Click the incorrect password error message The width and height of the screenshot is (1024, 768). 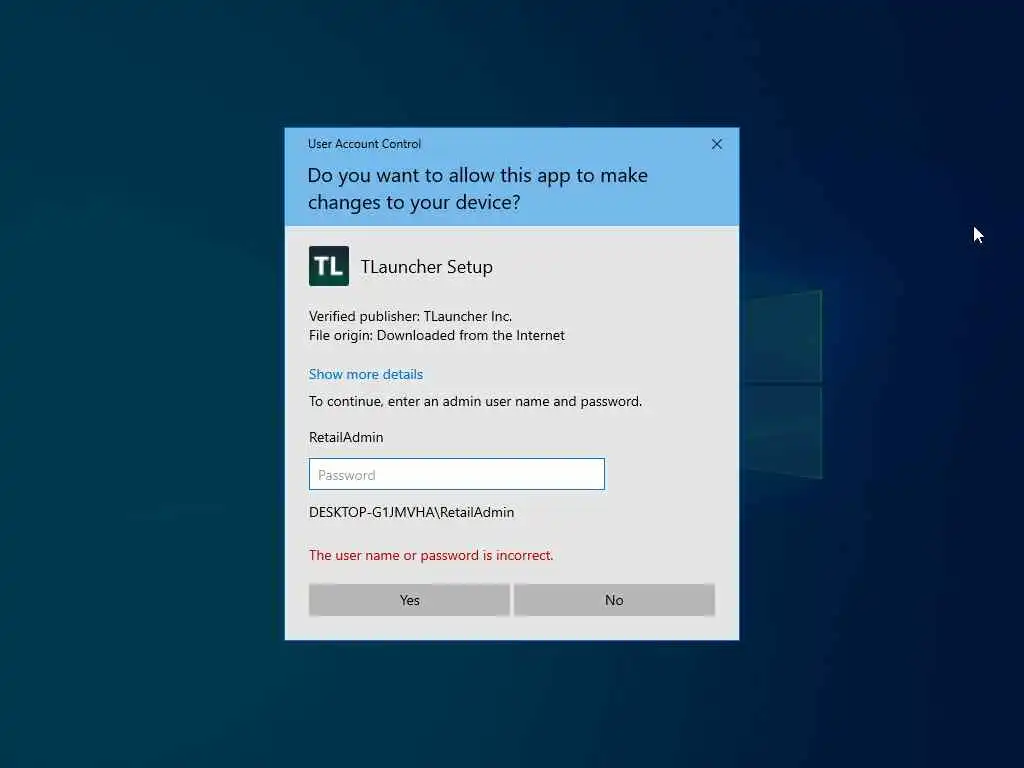pos(431,555)
